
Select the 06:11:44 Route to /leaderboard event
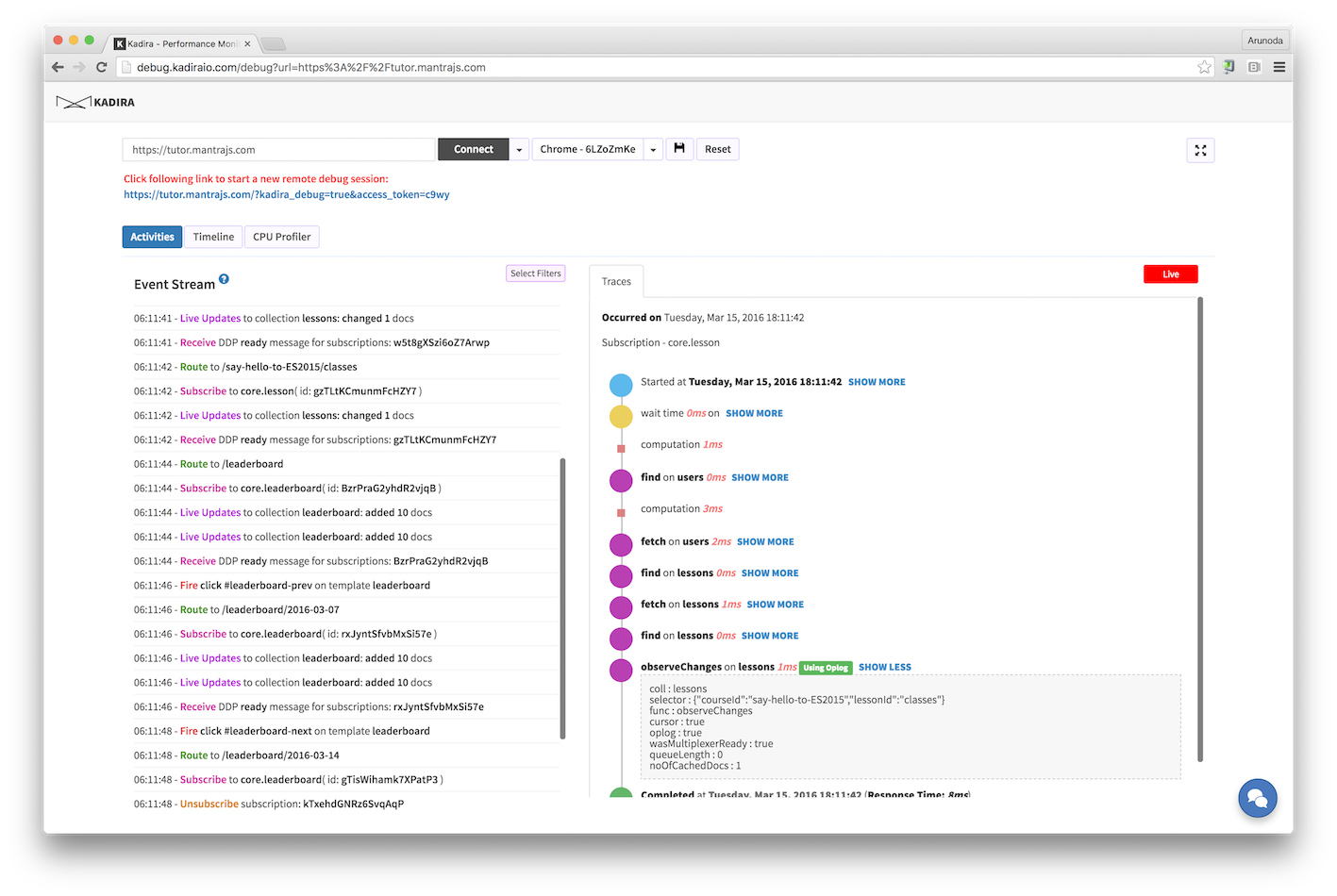pos(346,464)
